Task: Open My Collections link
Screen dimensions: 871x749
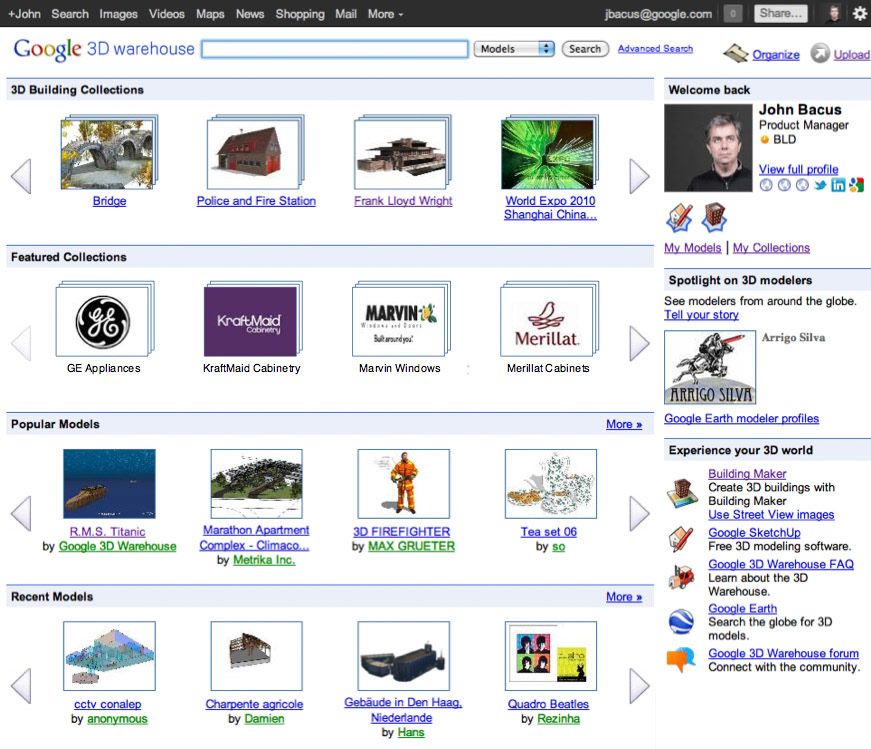Action: pyautogui.click(x=772, y=248)
